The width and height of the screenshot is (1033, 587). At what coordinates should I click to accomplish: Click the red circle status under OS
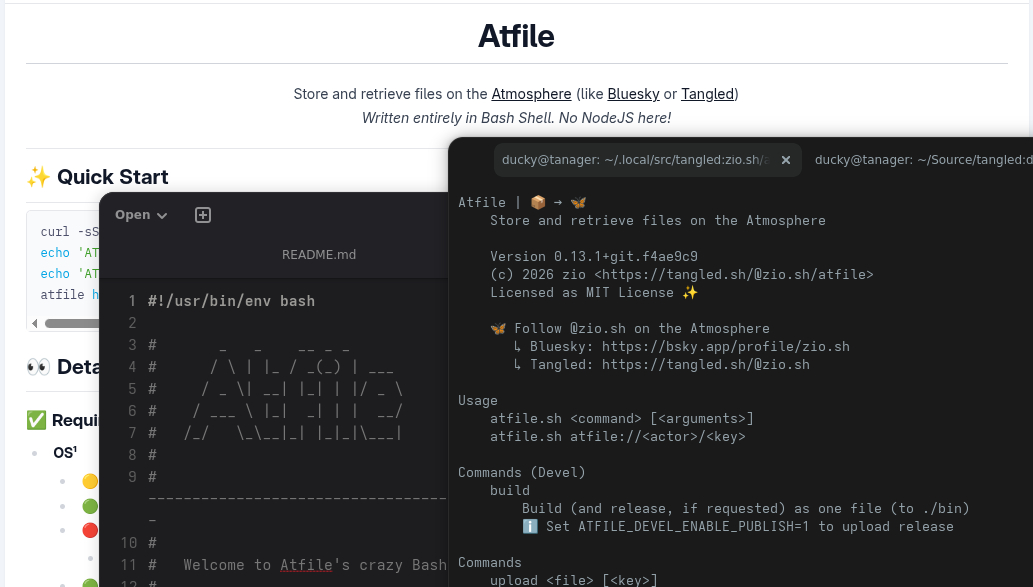[x=90, y=530]
